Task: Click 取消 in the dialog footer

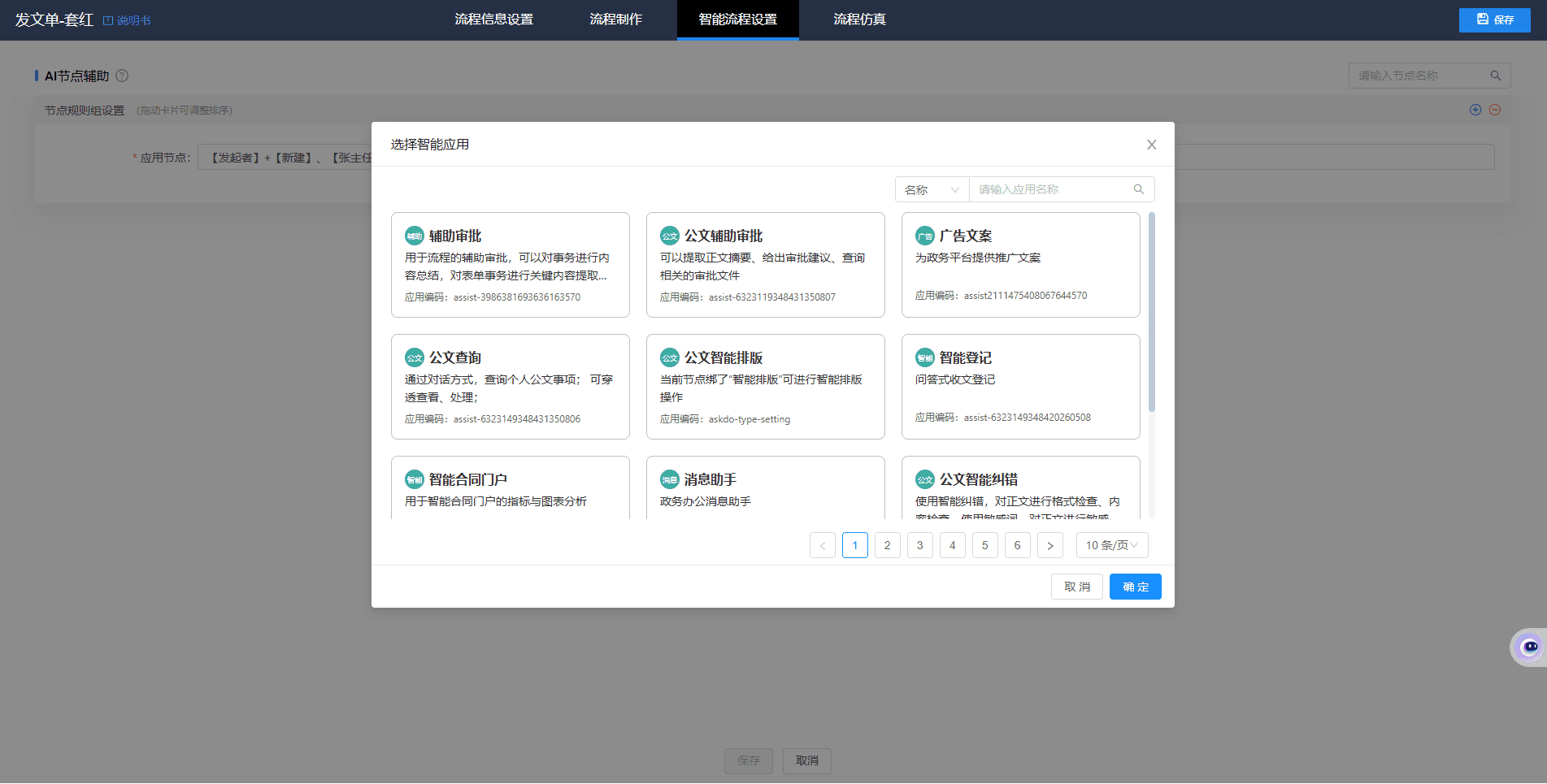Action: point(1077,587)
